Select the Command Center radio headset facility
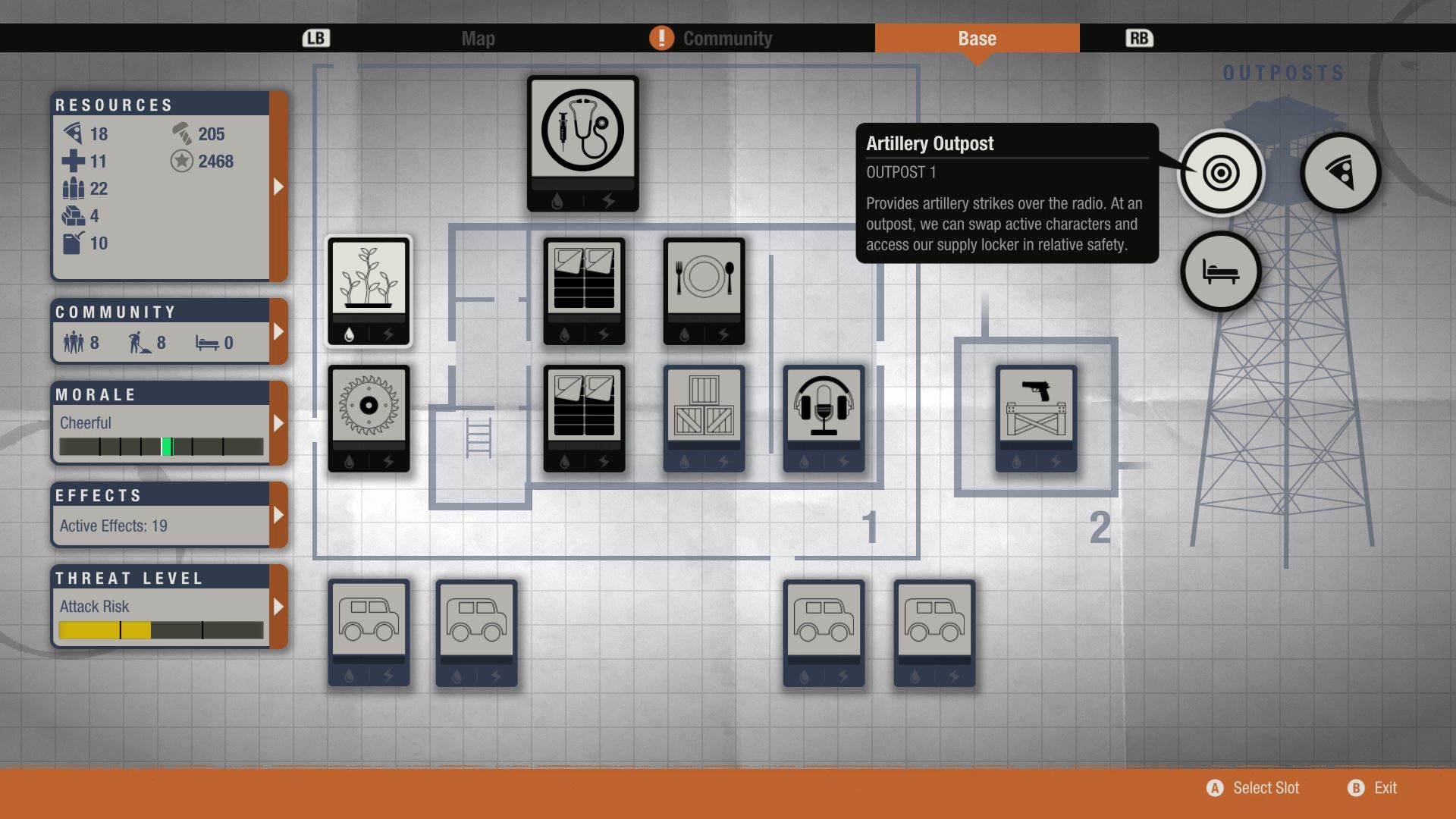The width and height of the screenshot is (1456, 819). click(824, 418)
